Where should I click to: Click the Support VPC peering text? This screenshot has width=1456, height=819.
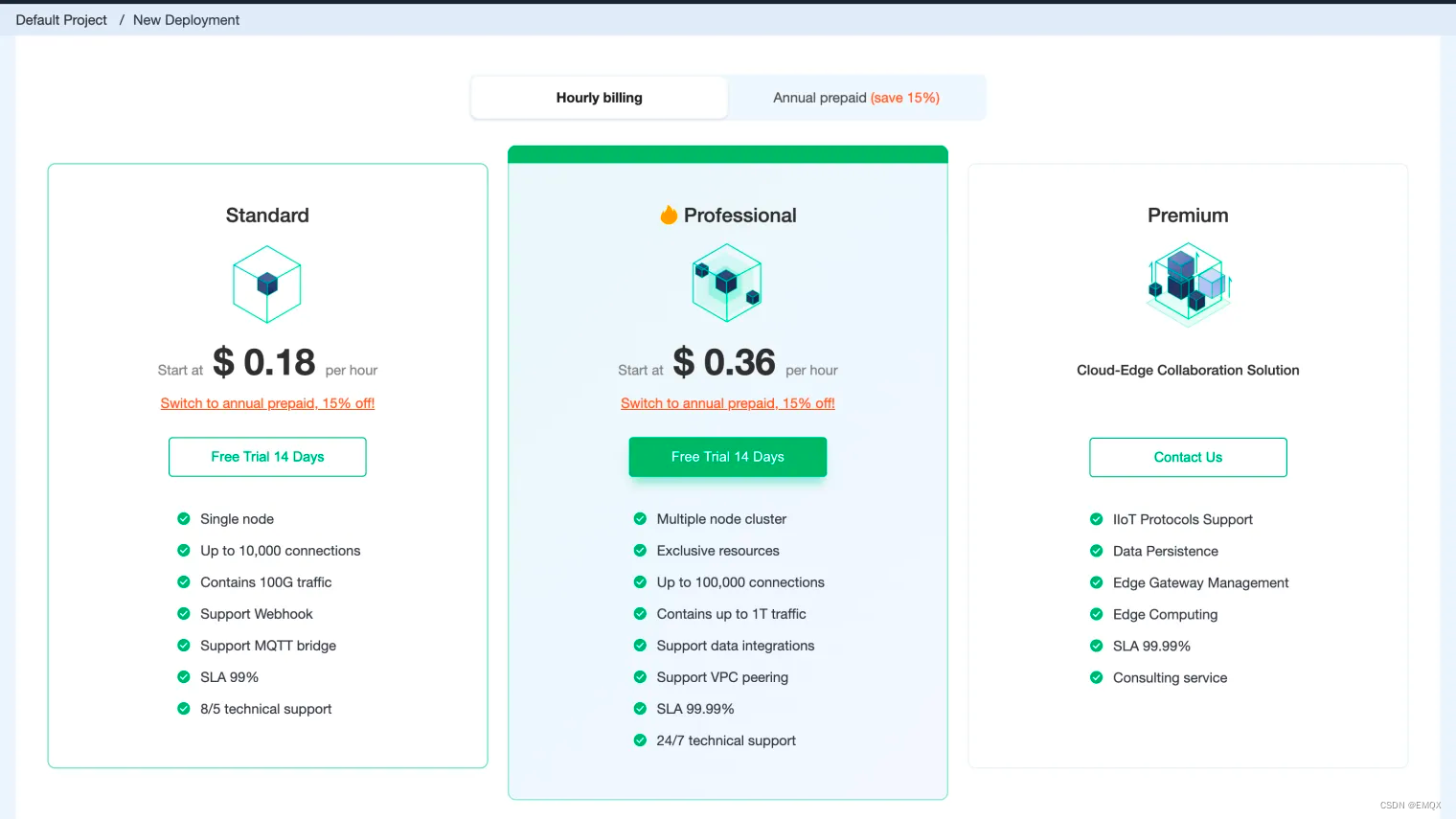coord(722,677)
